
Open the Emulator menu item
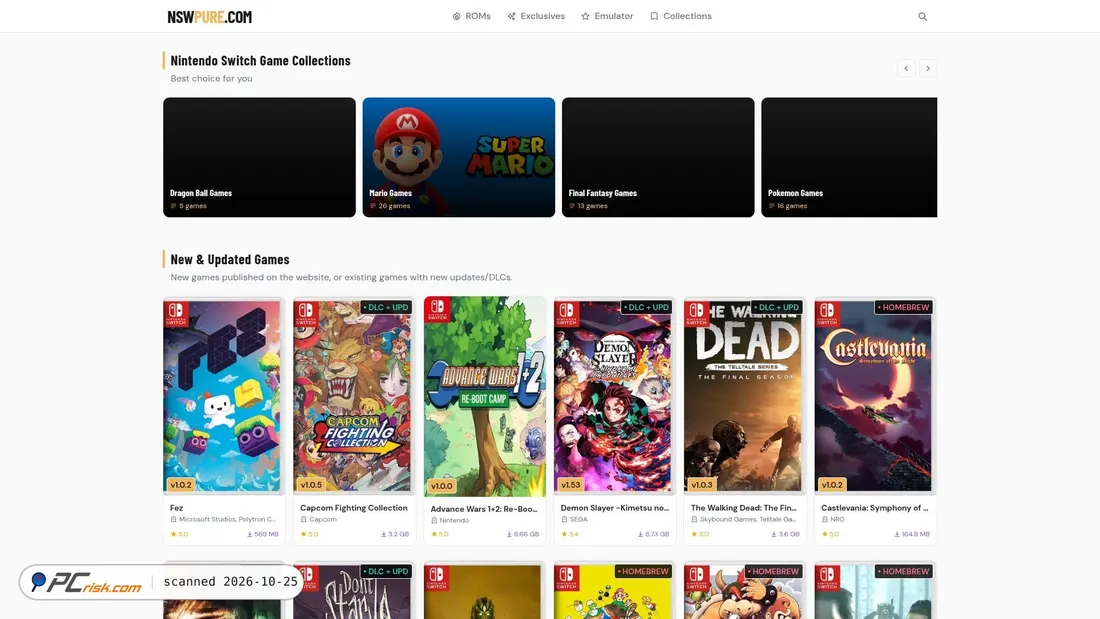607,16
